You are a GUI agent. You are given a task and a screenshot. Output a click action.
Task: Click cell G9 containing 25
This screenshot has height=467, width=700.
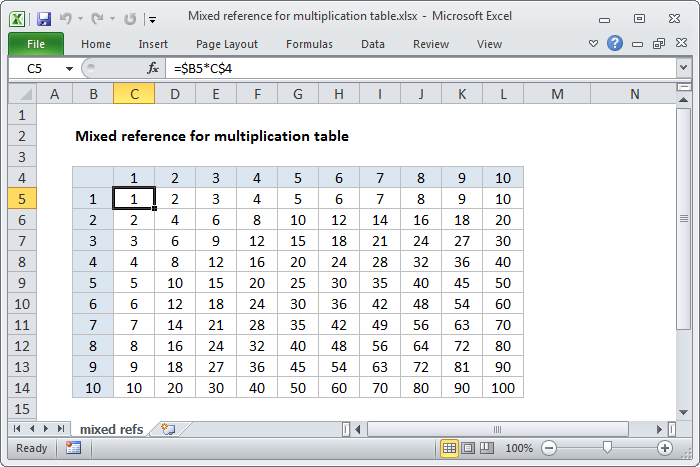point(298,283)
